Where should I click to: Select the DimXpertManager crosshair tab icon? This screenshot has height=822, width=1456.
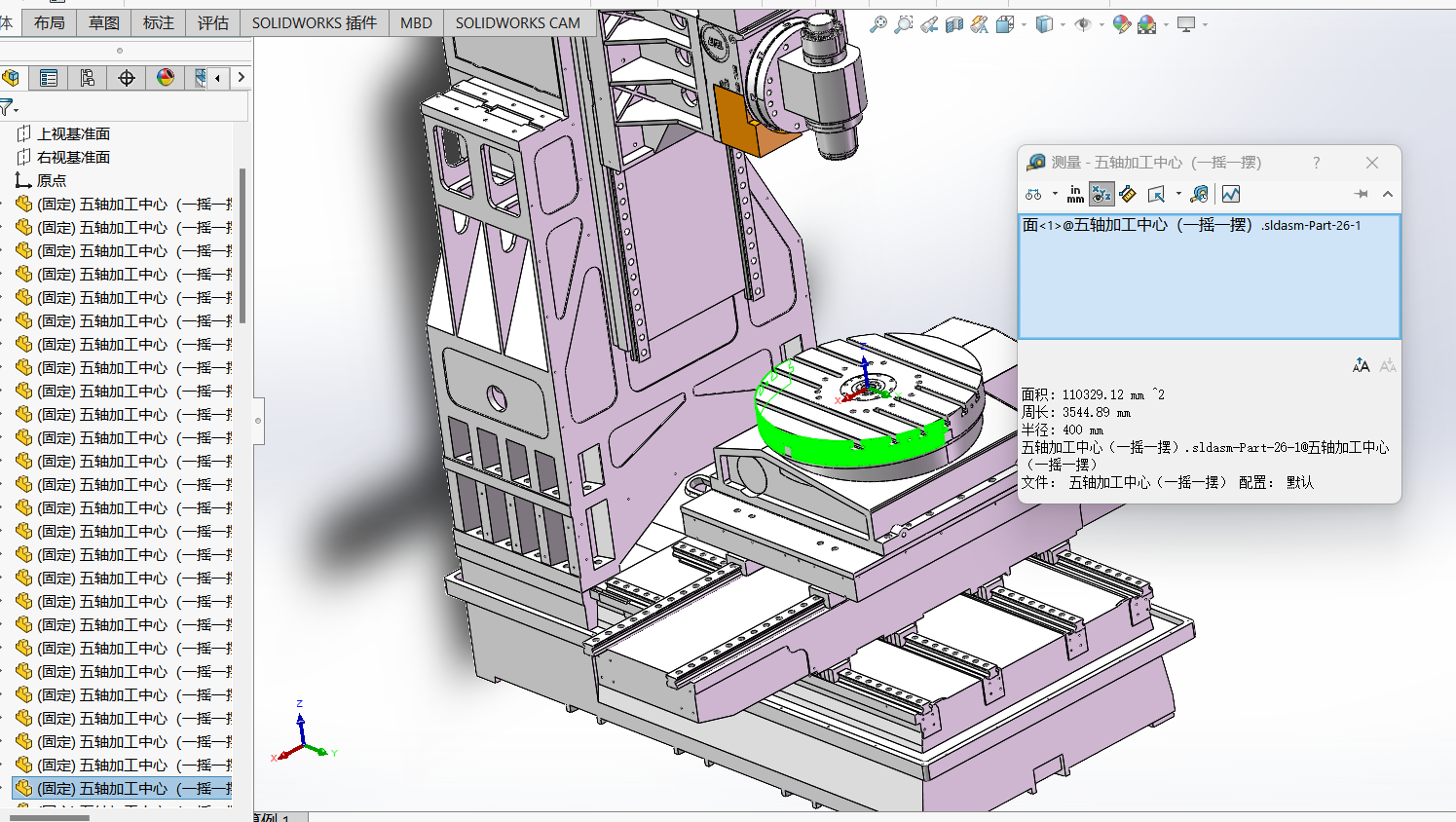click(127, 78)
